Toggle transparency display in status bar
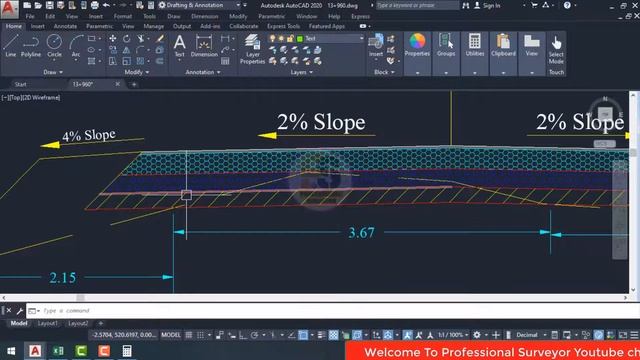 tap(333, 335)
